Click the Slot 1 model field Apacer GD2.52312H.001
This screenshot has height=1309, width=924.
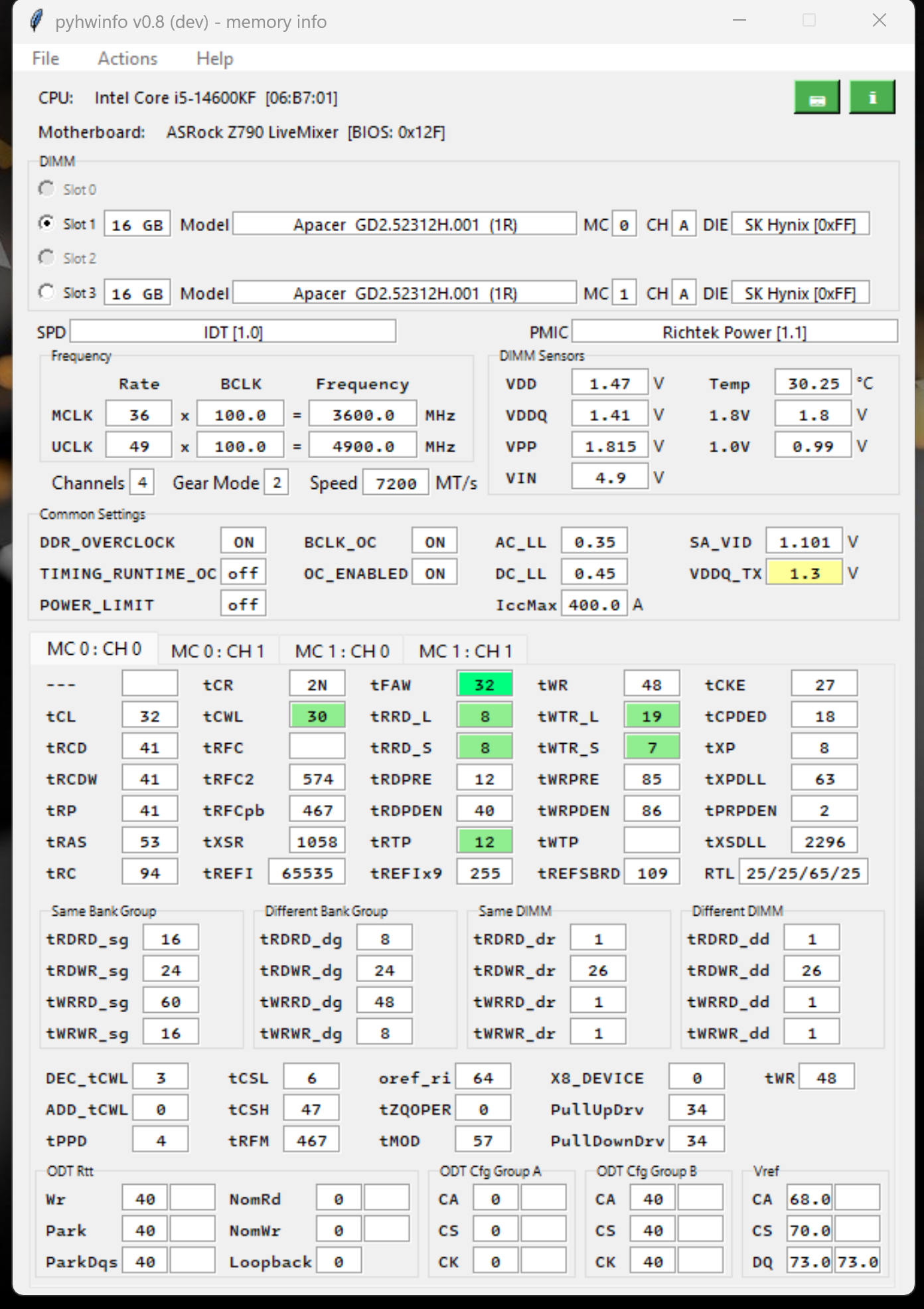[404, 224]
